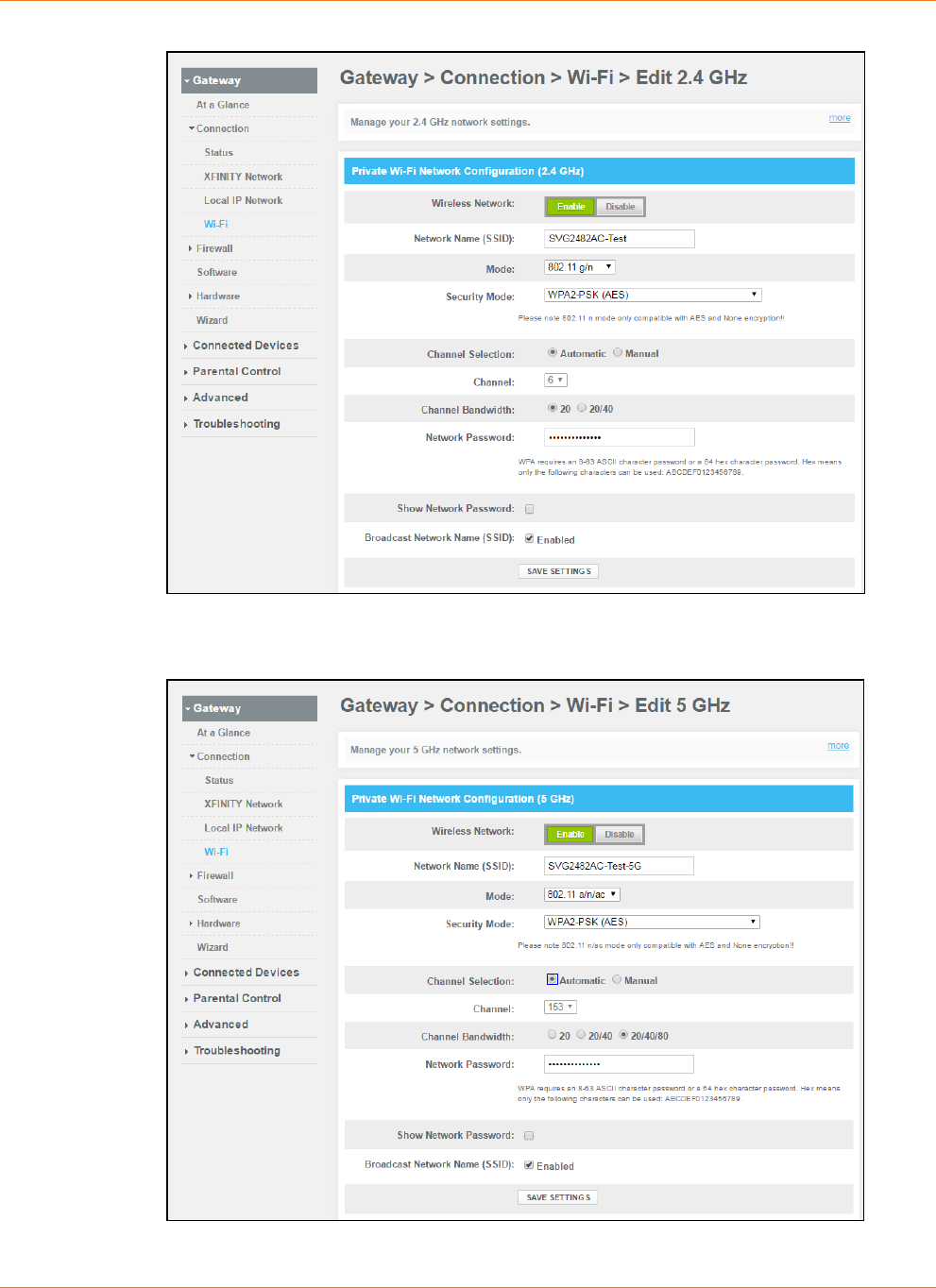Open Software in the bottom sidebar
Viewport: 936px width, 1288px height.
(x=217, y=900)
